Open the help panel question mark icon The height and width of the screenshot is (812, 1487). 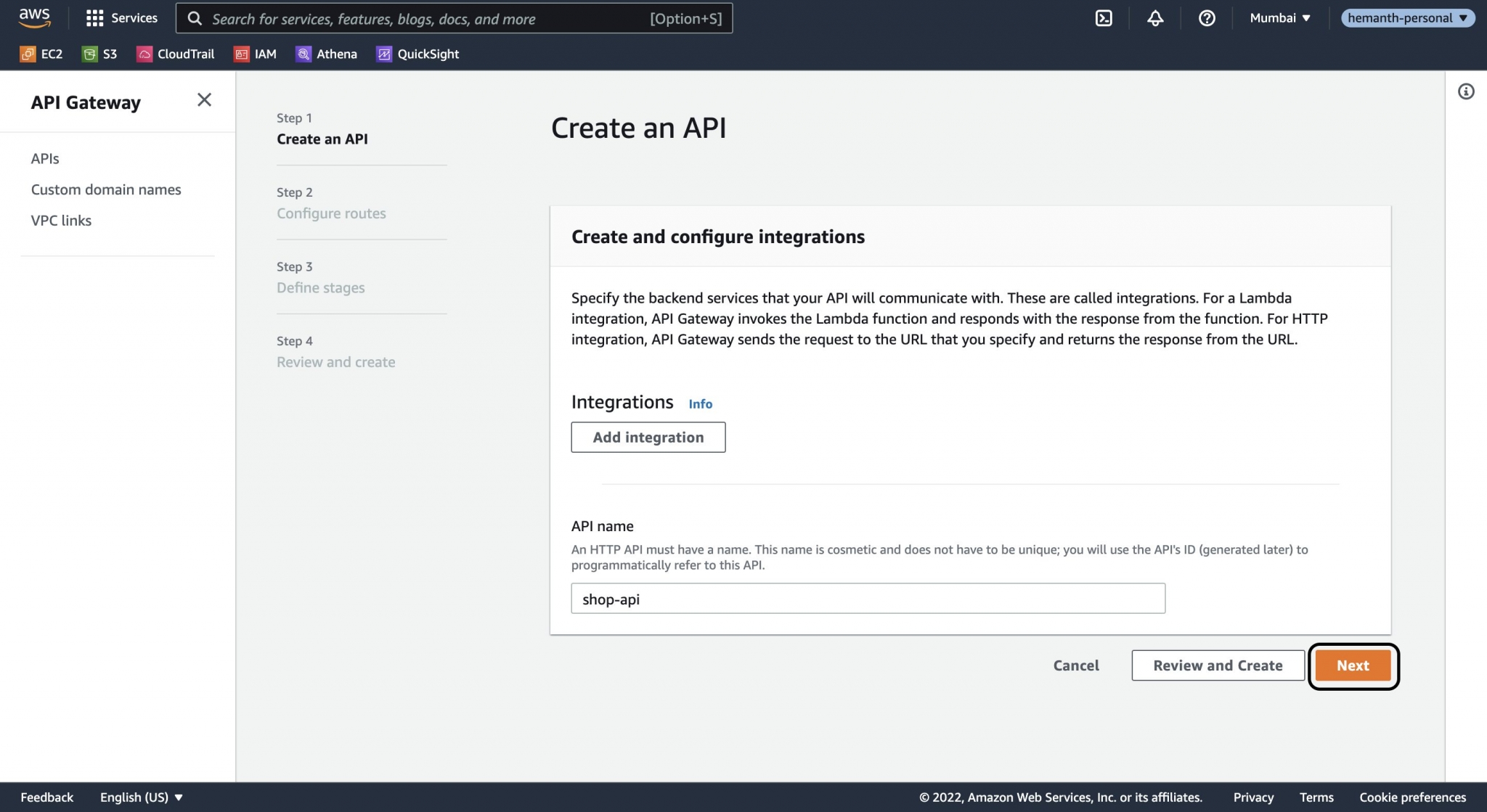point(1207,18)
